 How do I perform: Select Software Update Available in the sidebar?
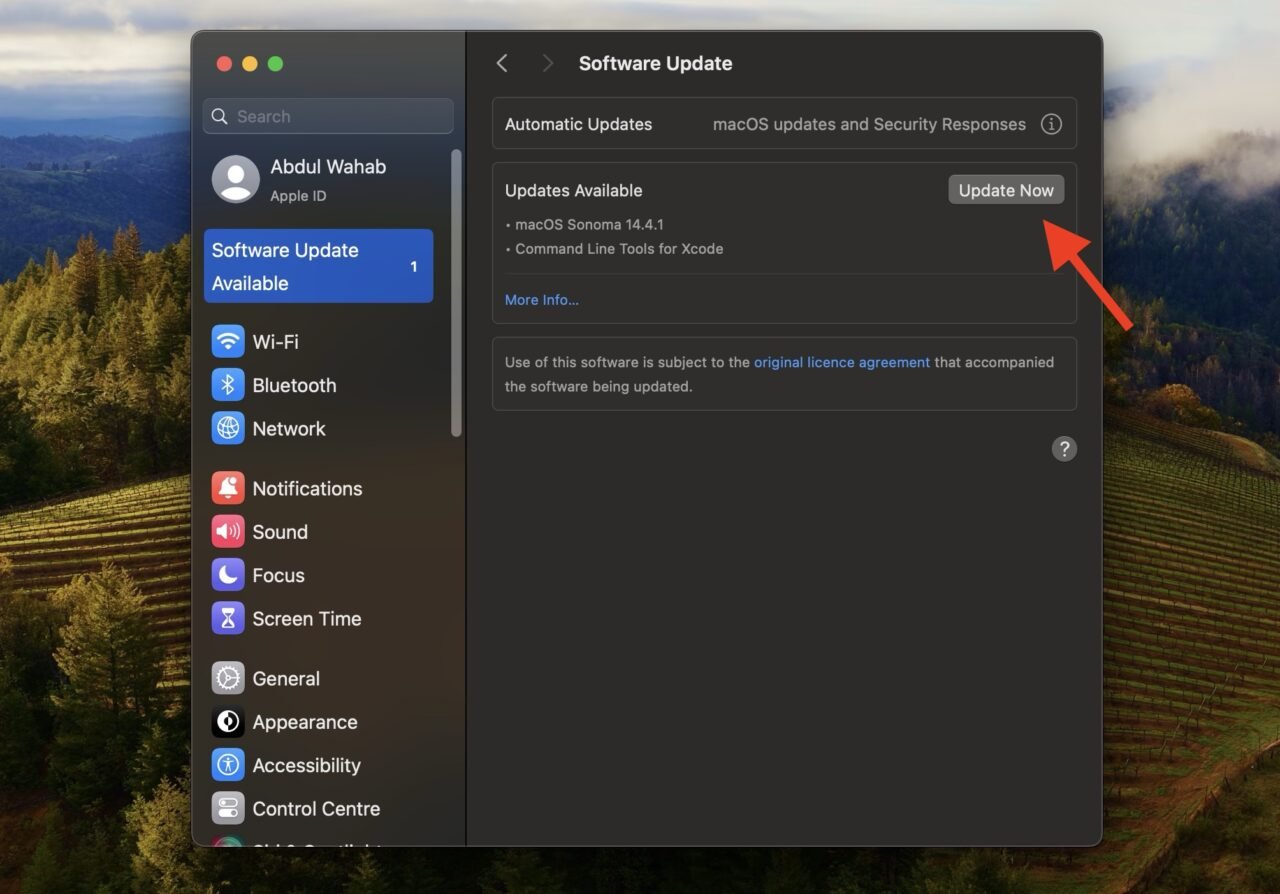pyautogui.click(x=319, y=266)
